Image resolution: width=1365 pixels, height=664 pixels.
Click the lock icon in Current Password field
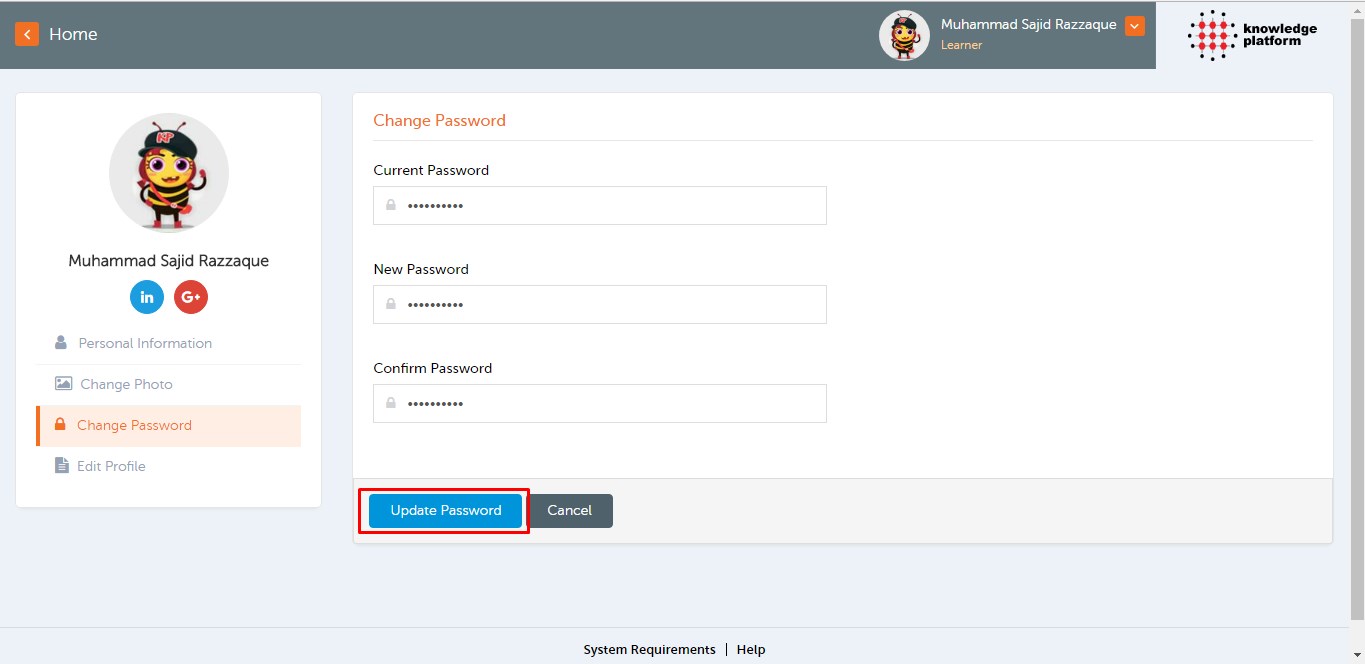pyautogui.click(x=391, y=205)
